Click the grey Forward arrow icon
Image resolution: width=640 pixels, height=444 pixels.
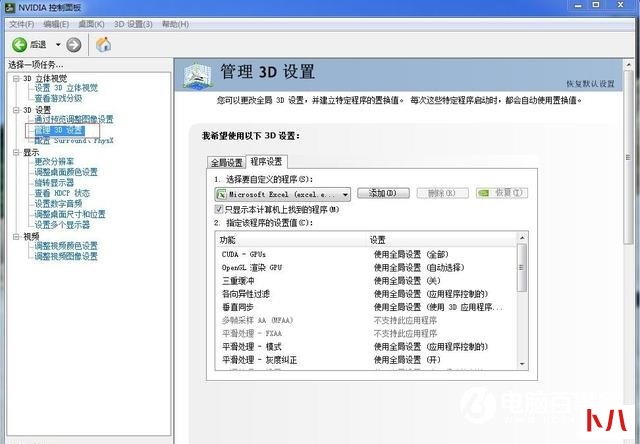tap(74, 44)
